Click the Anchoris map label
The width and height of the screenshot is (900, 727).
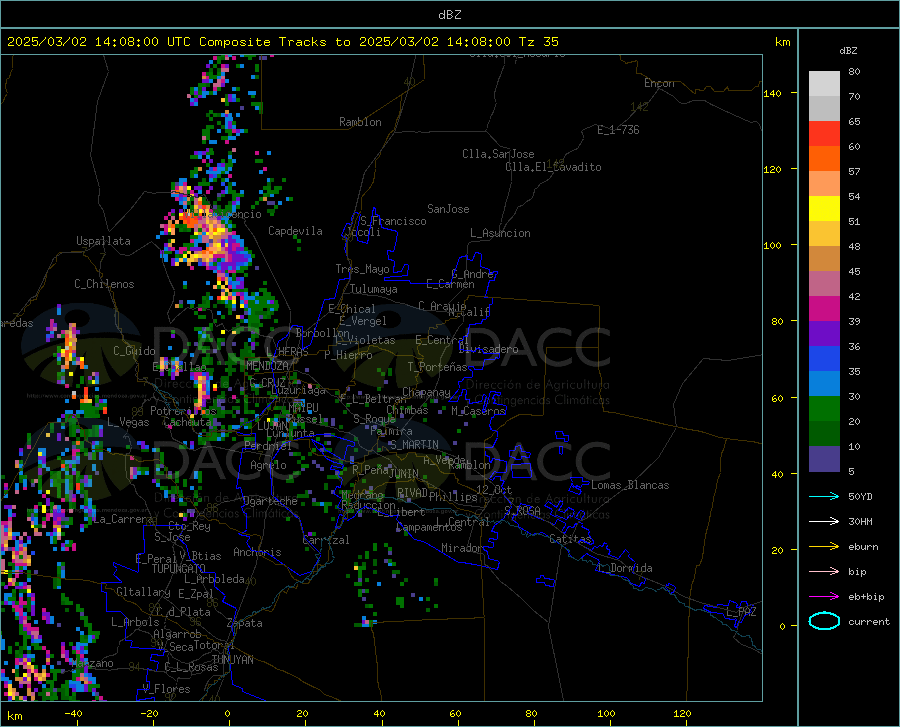(x=257, y=552)
